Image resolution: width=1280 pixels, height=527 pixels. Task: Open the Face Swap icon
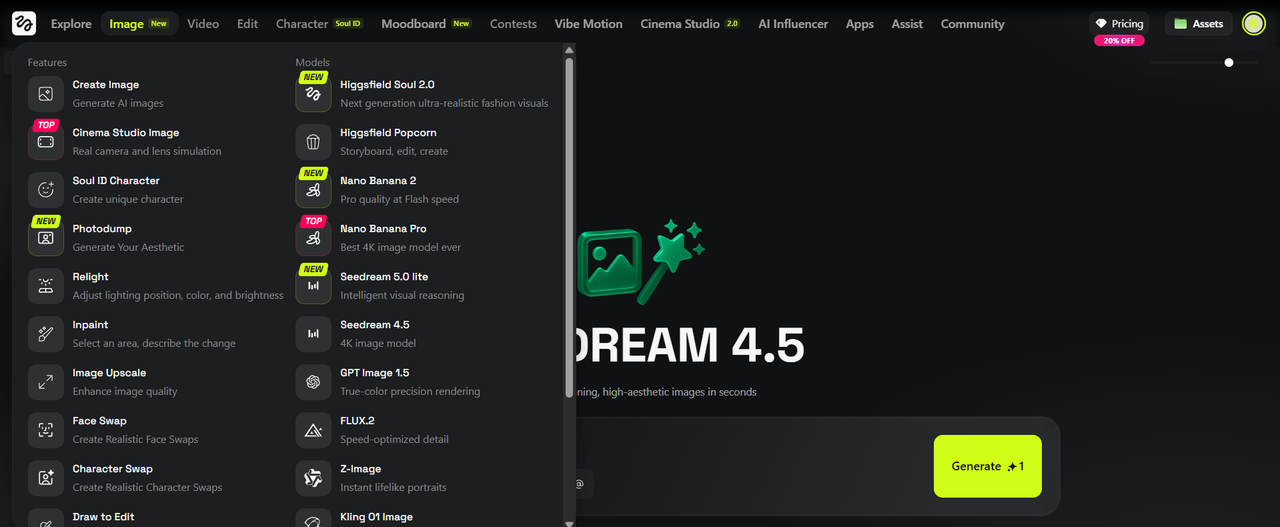coord(46,430)
